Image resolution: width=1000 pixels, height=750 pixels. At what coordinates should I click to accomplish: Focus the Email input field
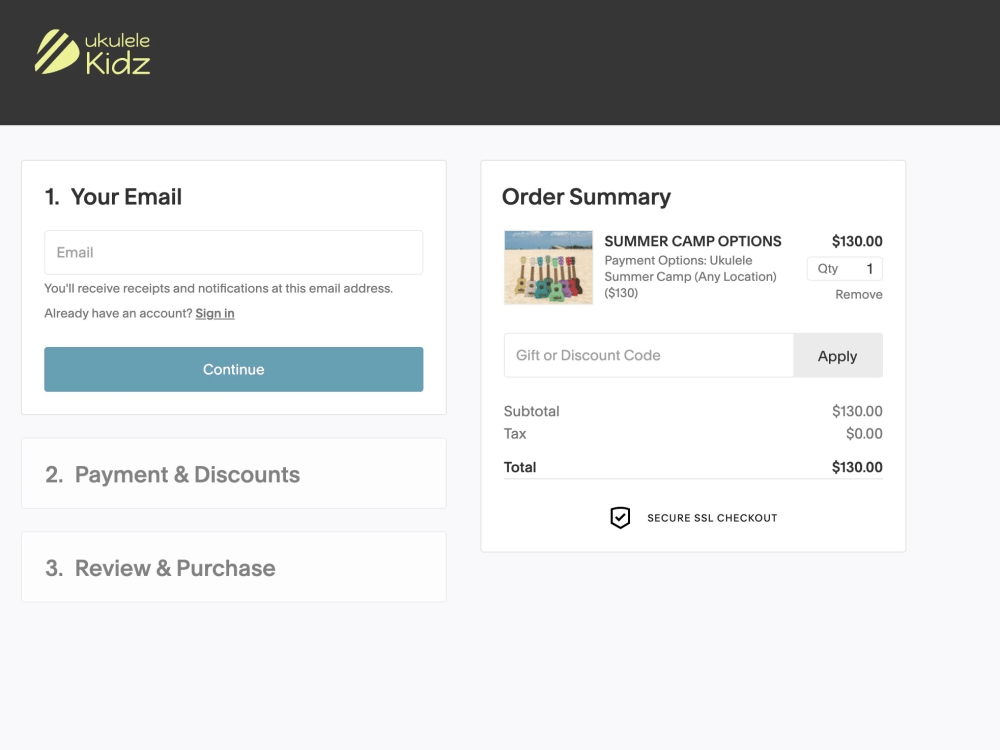tap(233, 253)
